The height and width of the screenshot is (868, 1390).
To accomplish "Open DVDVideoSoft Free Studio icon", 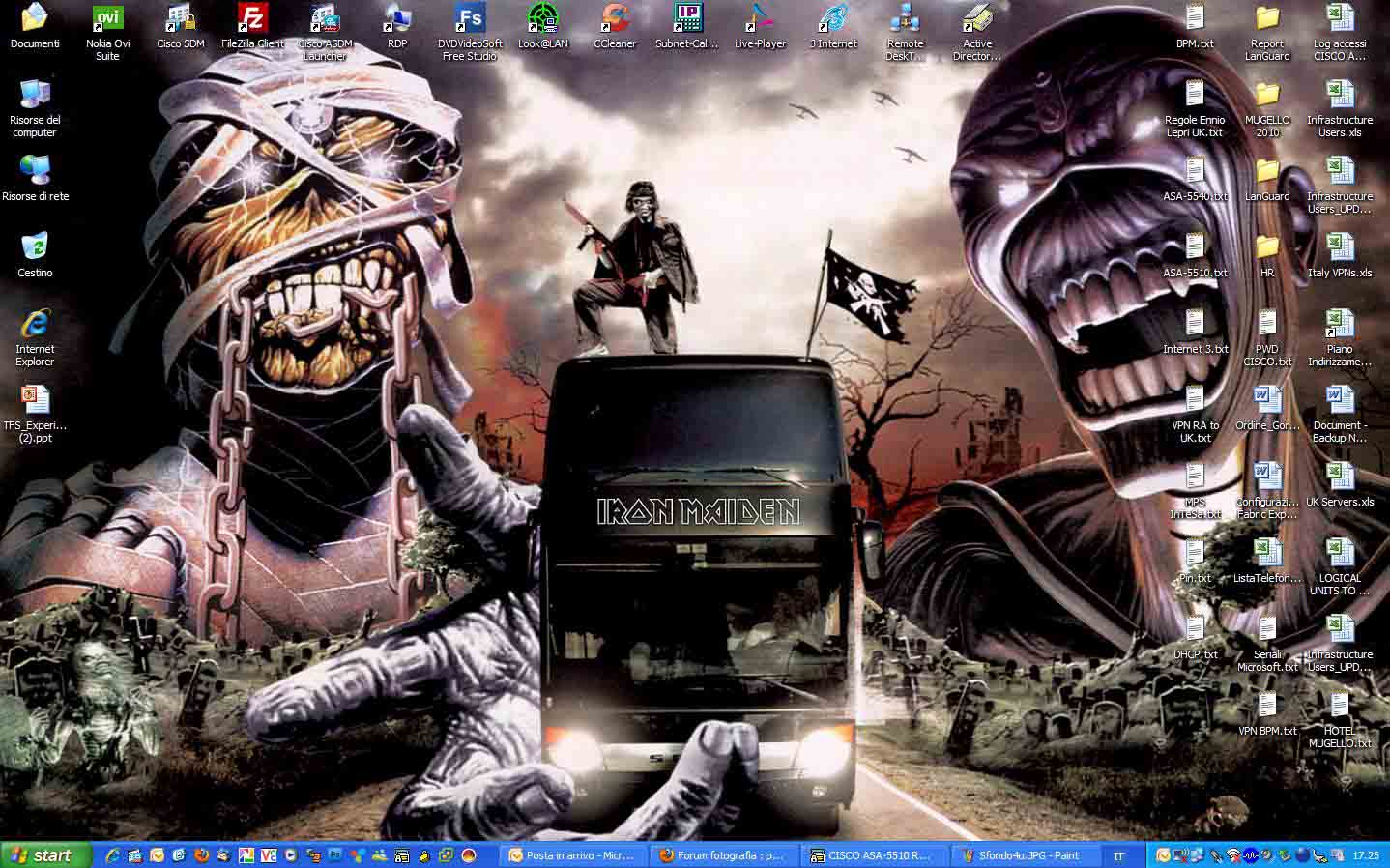I will 470,20.
